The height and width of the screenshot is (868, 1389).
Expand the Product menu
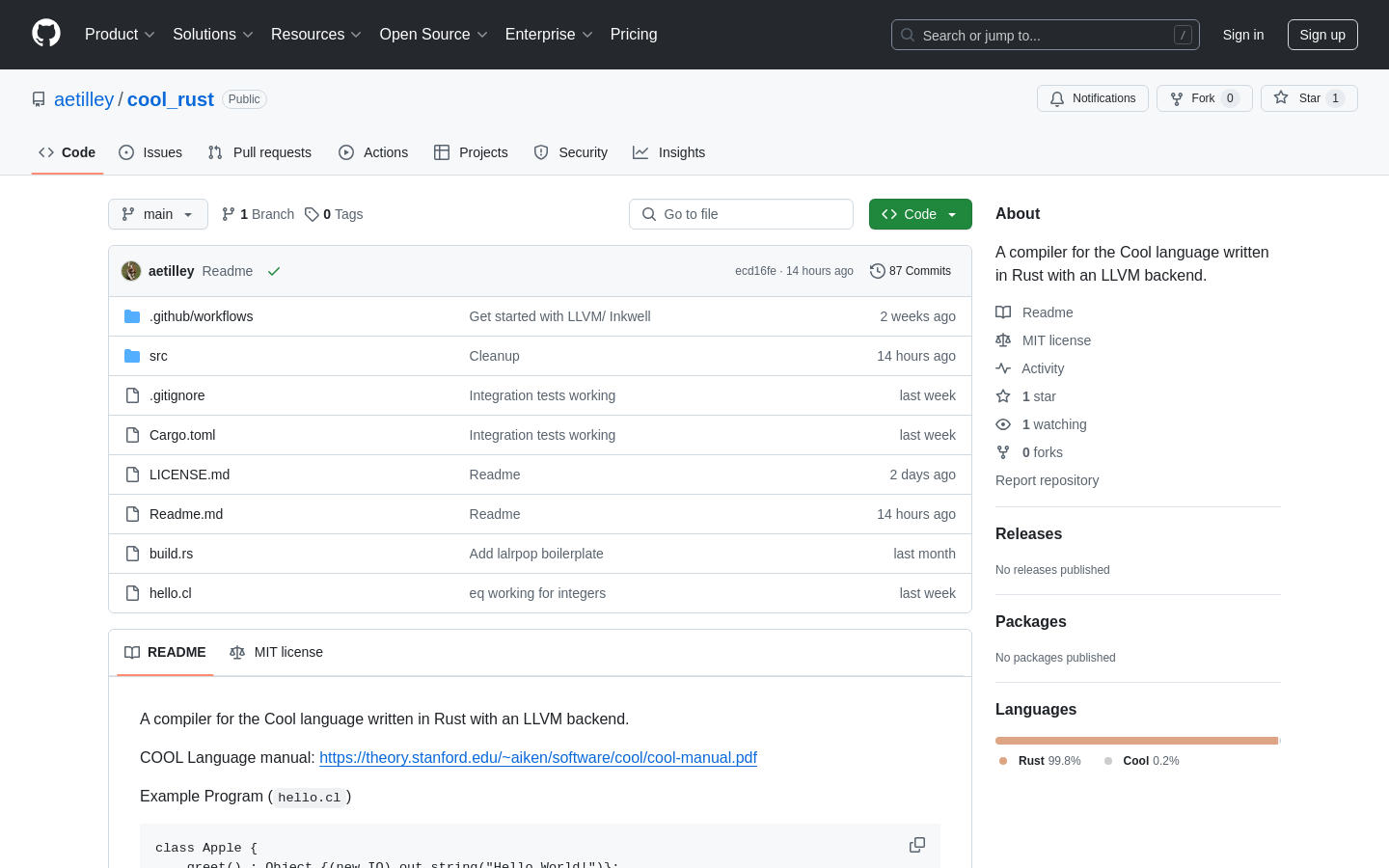click(120, 34)
